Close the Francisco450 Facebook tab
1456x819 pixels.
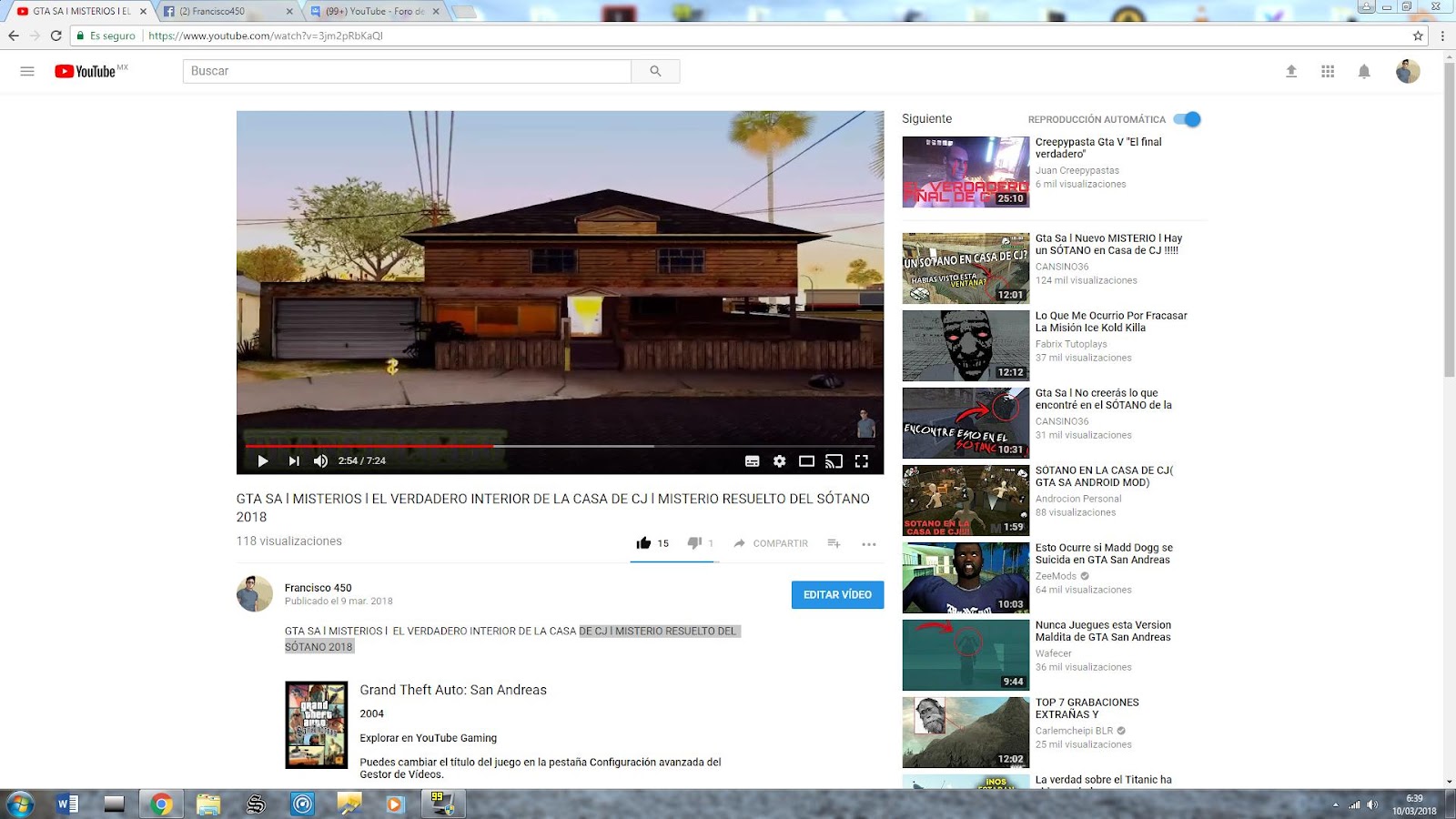(289, 12)
